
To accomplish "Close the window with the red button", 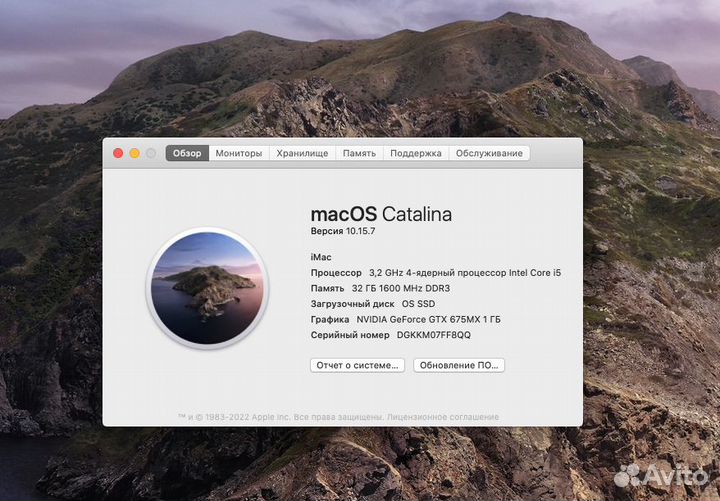I will [x=118, y=153].
